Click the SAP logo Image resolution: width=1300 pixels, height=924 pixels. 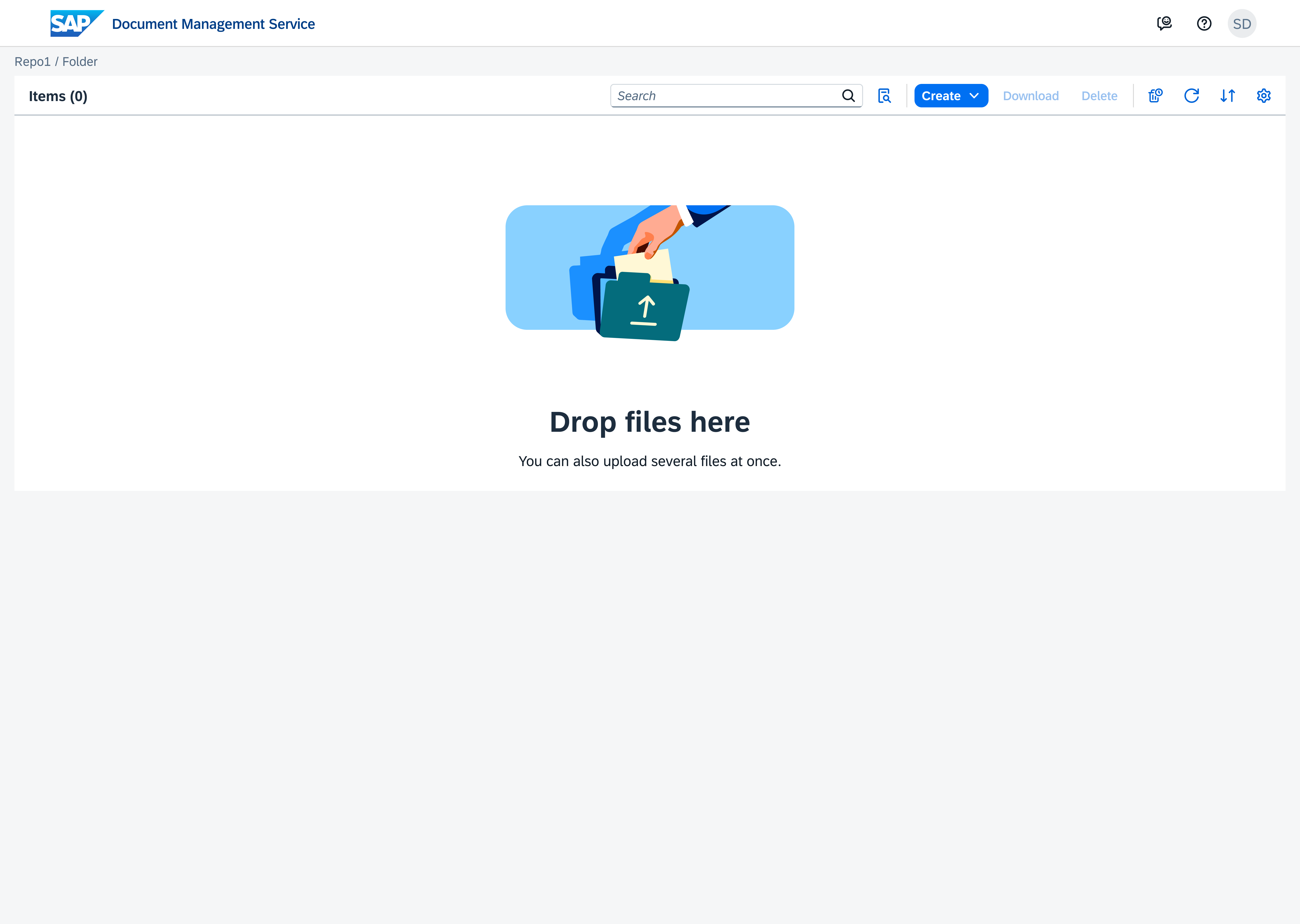(77, 23)
